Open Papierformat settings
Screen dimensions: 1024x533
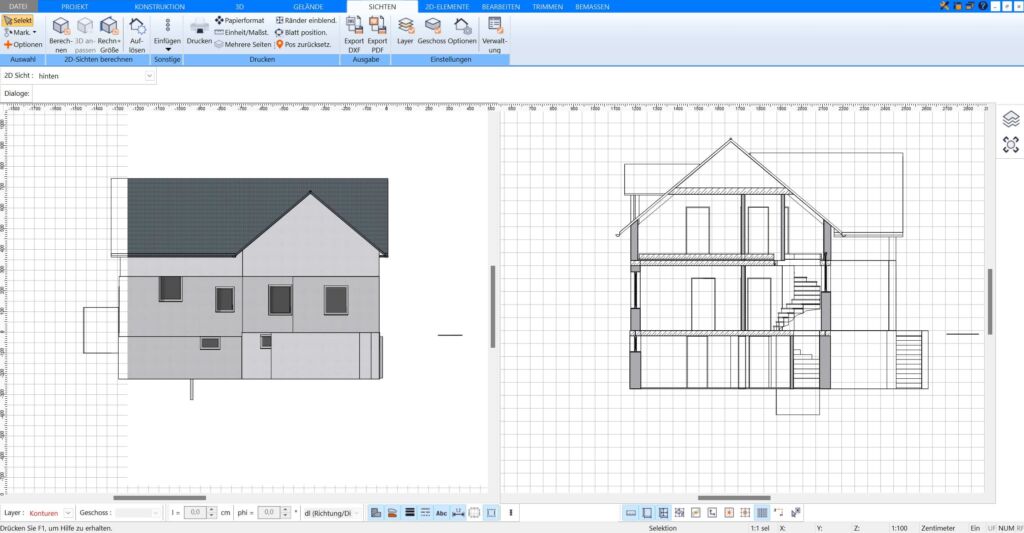[x=240, y=20]
